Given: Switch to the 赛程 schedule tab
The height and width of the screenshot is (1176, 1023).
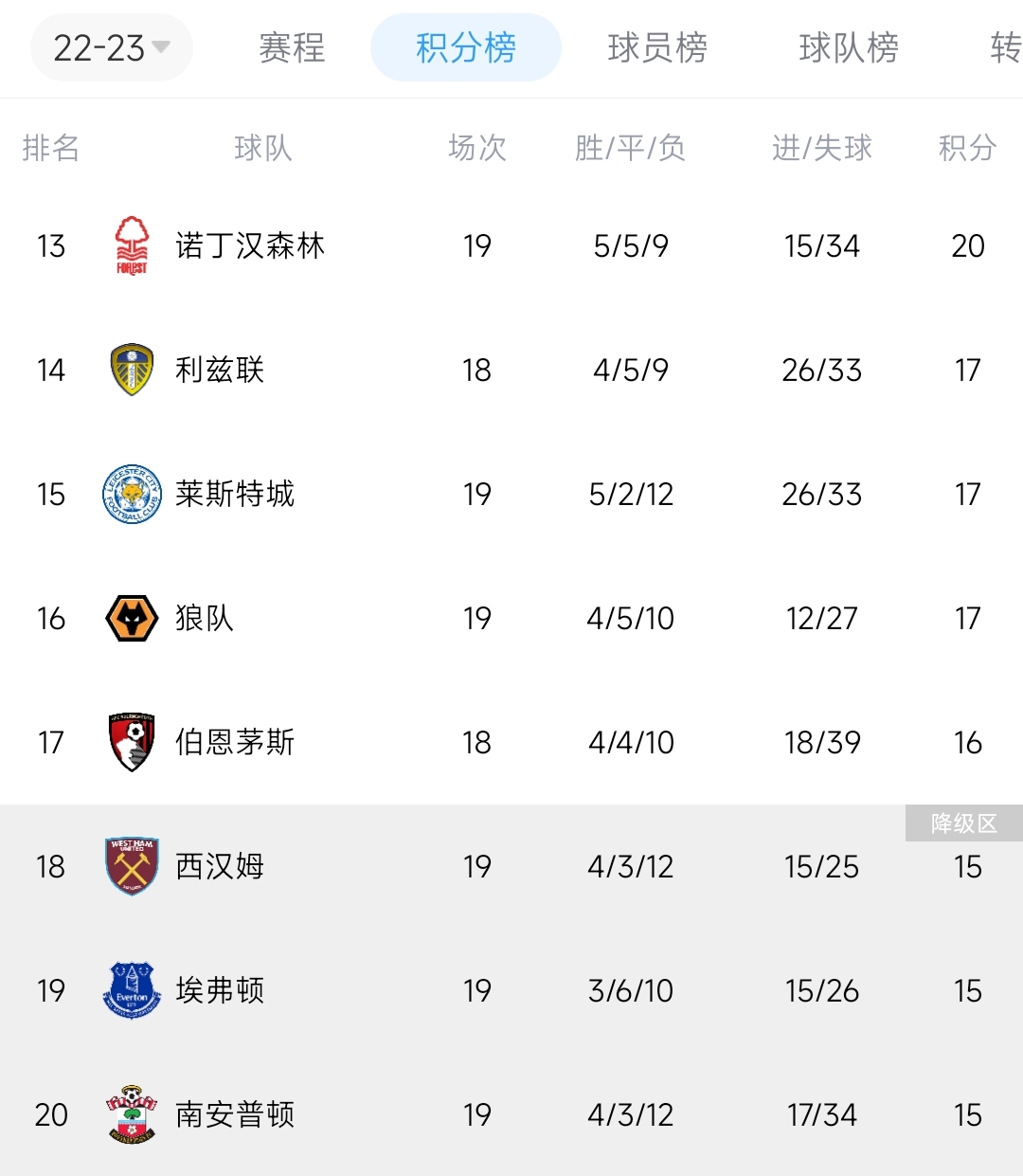Looking at the screenshot, I should [292, 47].
